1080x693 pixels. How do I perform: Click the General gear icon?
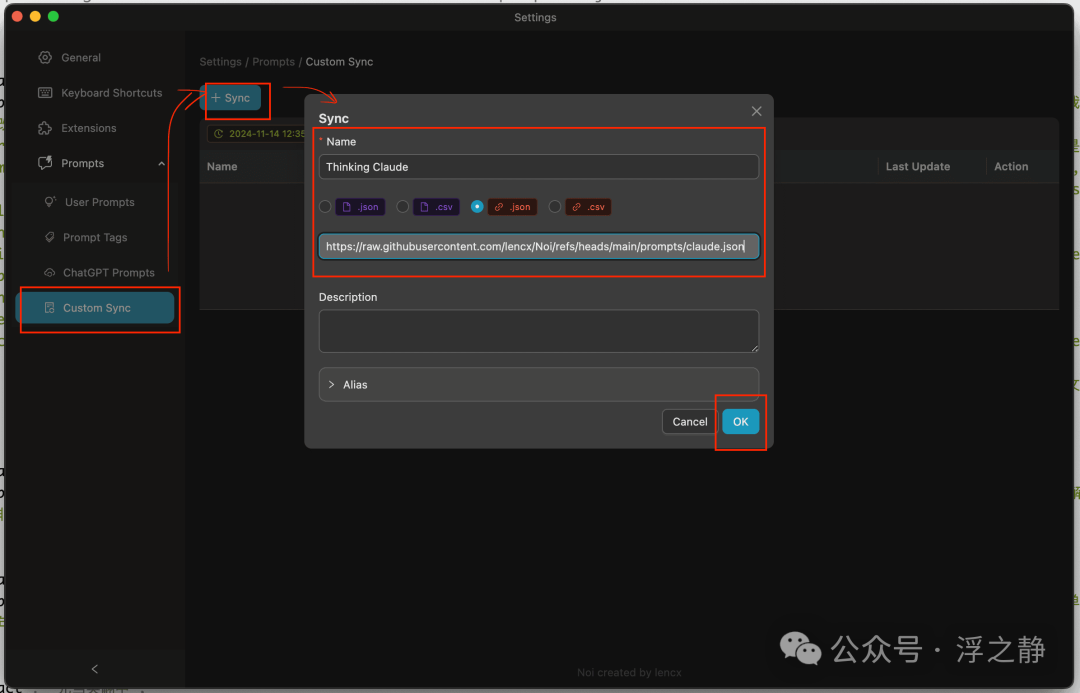[45, 57]
